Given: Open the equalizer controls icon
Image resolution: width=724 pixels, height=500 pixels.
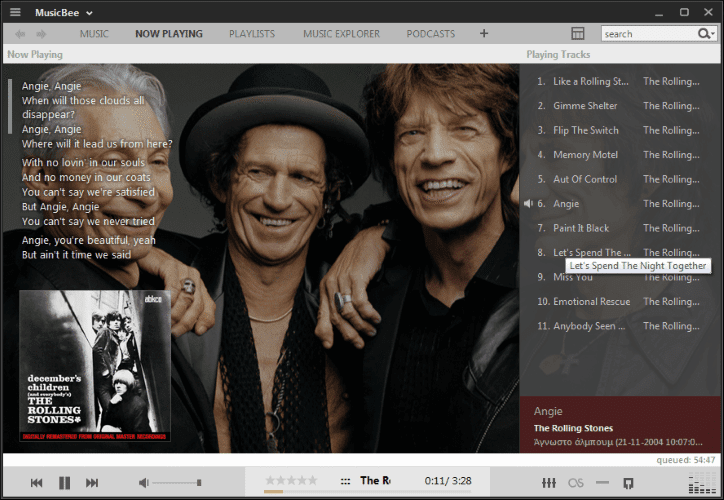Looking at the screenshot, I should tap(549, 483).
